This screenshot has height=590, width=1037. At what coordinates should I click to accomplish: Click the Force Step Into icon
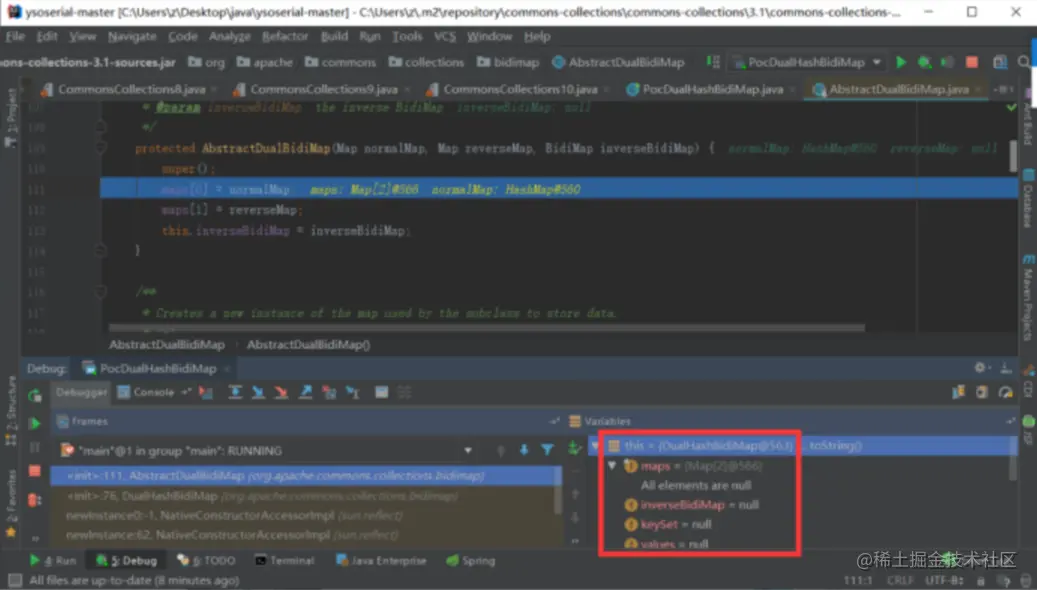(x=281, y=392)
